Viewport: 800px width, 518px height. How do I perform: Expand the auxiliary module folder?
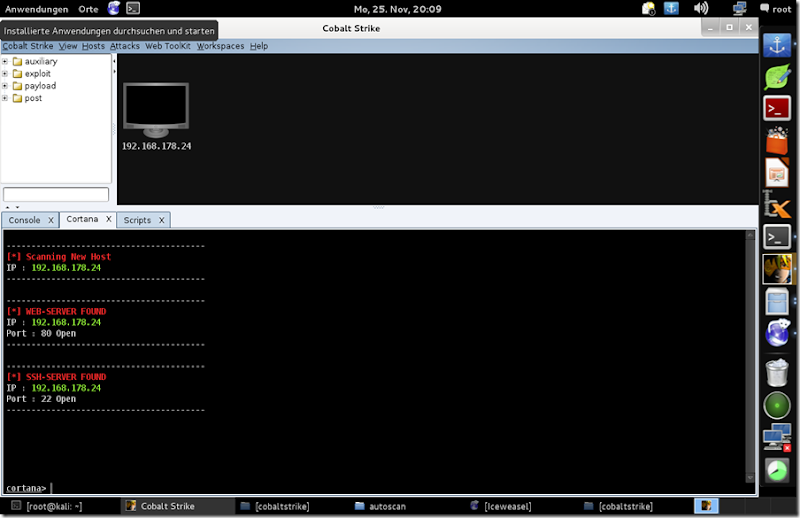5,61
